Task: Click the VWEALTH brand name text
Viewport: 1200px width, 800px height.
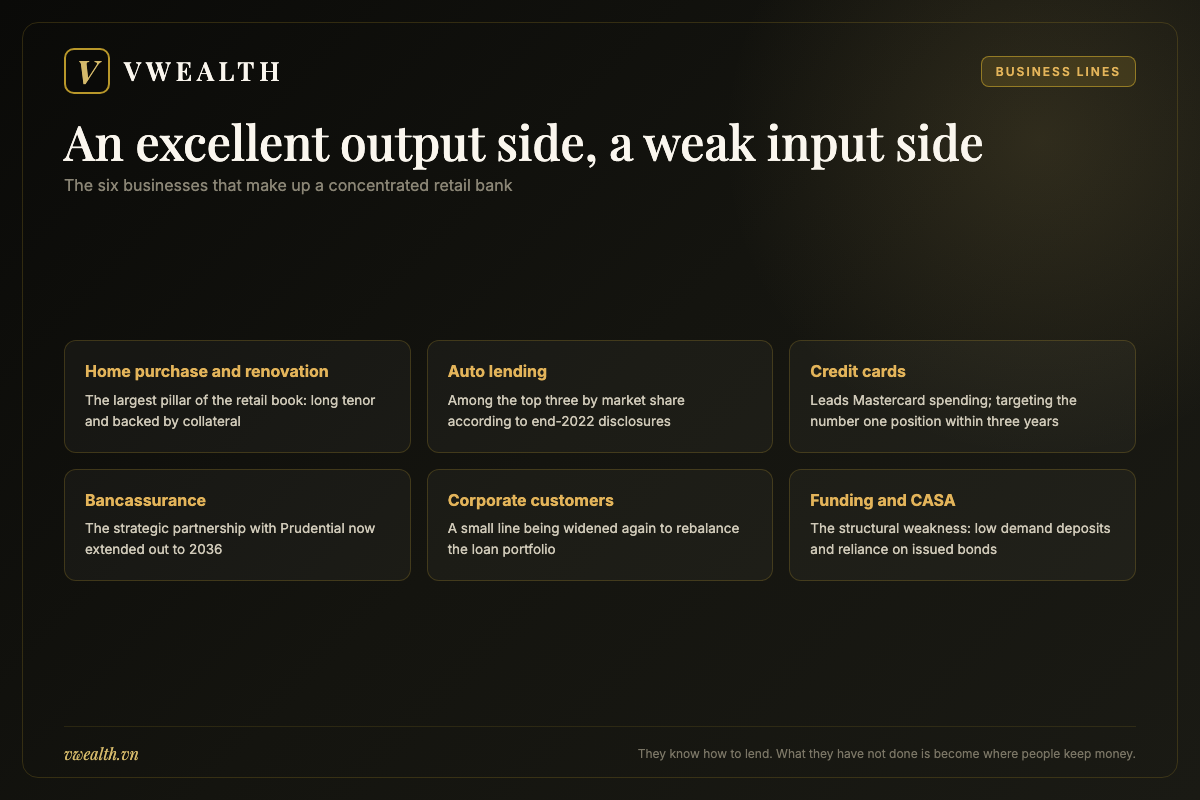Action: coord(201,72)
